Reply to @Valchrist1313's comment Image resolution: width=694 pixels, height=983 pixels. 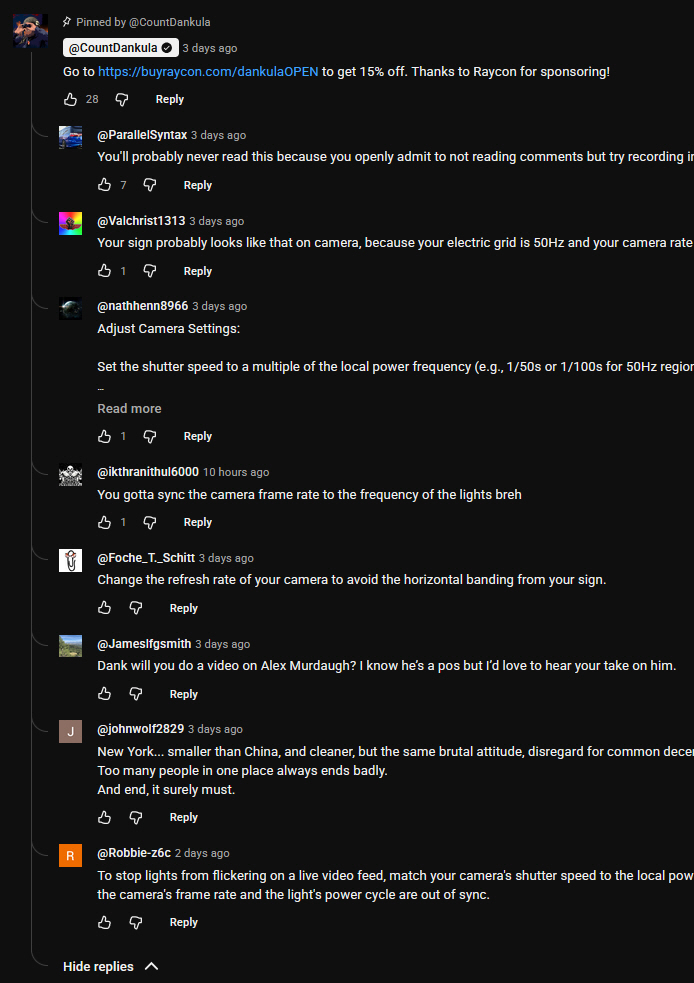click(197, 271)
